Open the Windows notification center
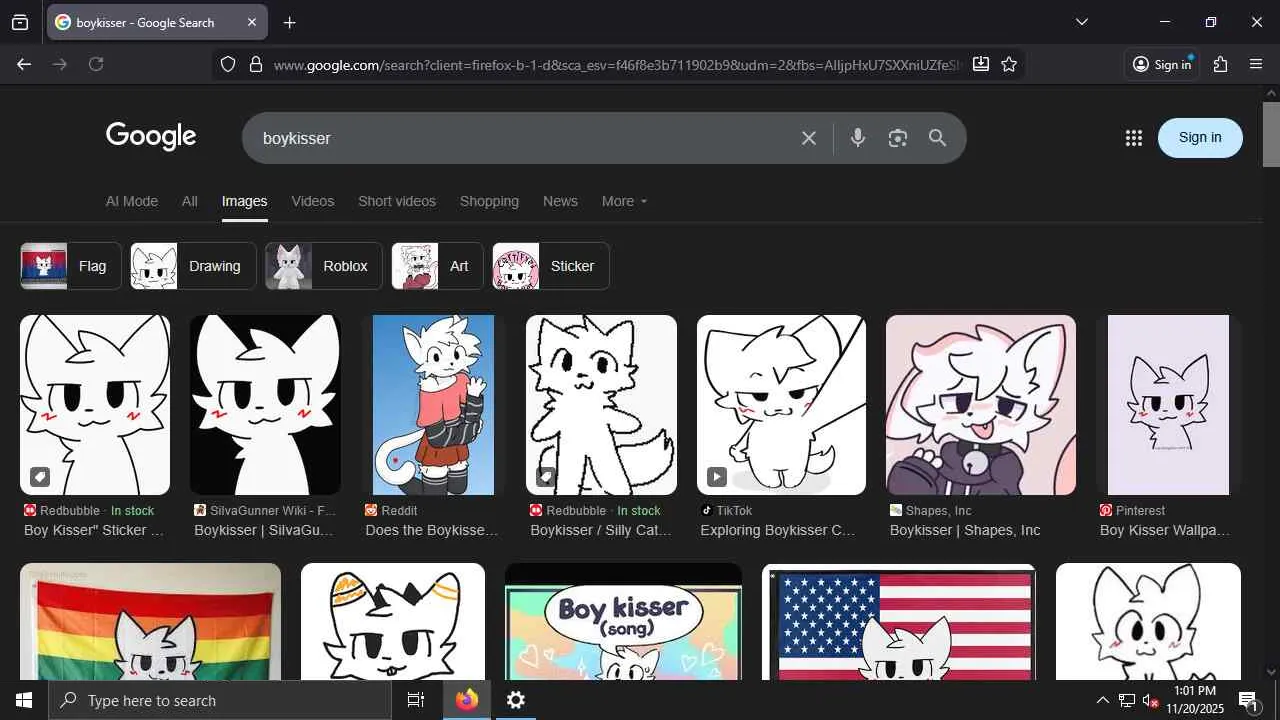1280x720 pixels. 1249,700
